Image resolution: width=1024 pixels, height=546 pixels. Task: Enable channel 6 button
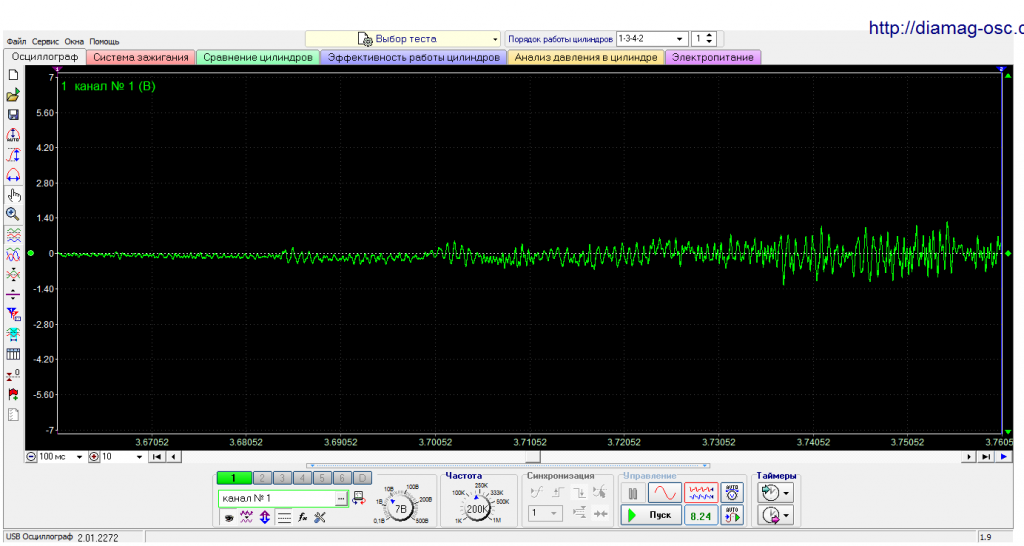pyautogui.click(x=342, y=478)
